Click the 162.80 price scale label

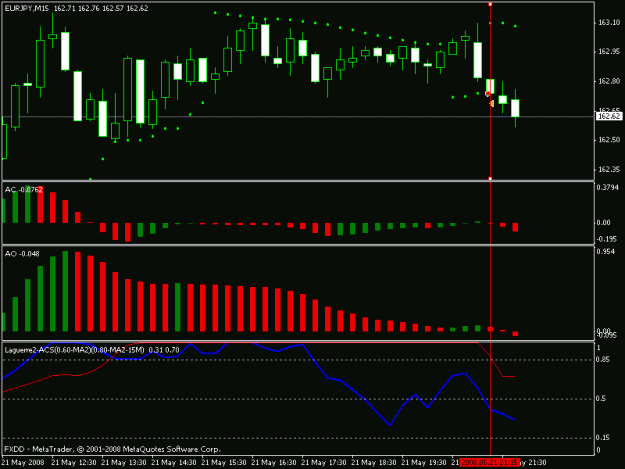pyautogui.click(x=609, y=81)
